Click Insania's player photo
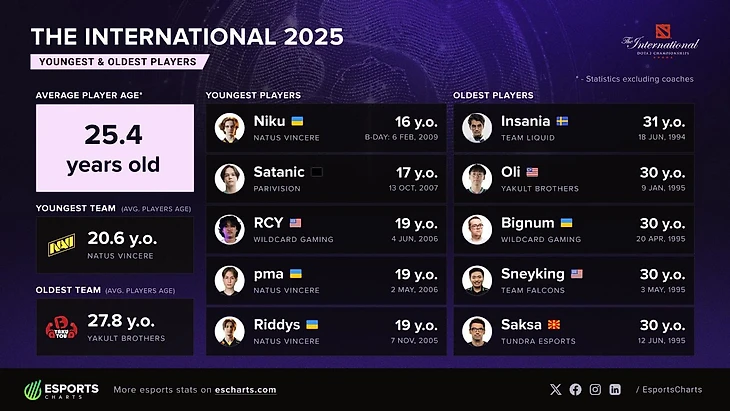The height and width of the screenshot is (411, 730). click(x=477, y=127)
